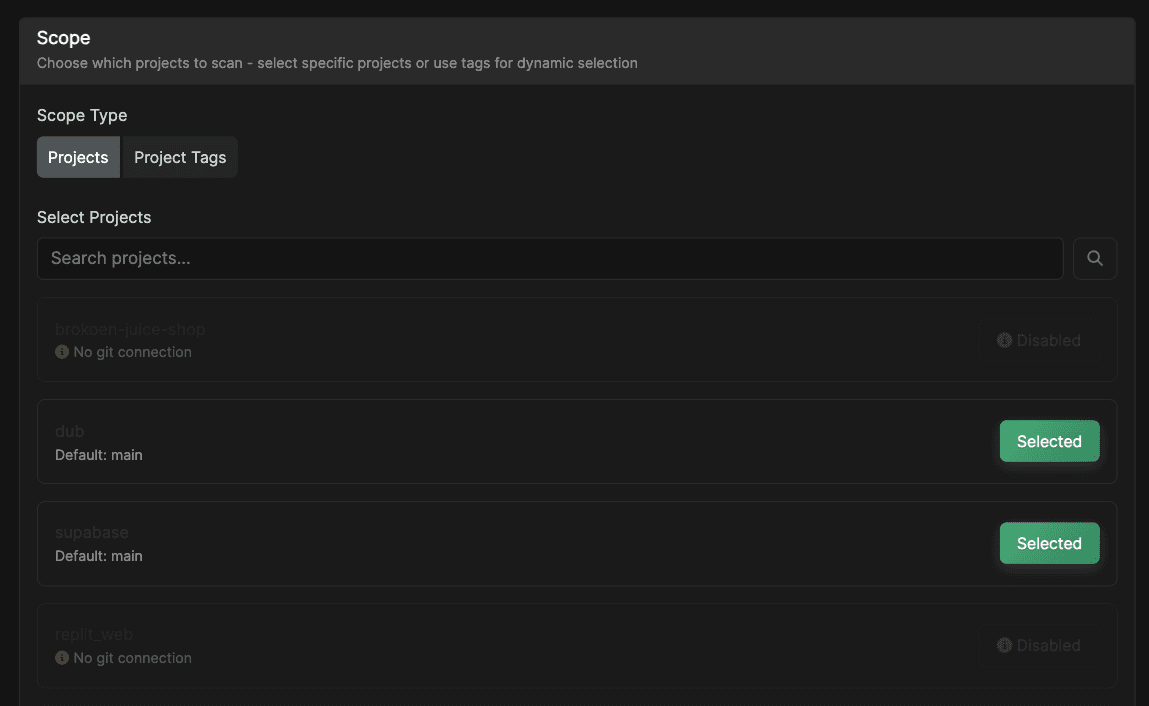Click the Scope section heading
The image size is (1149, 706).
64,38
